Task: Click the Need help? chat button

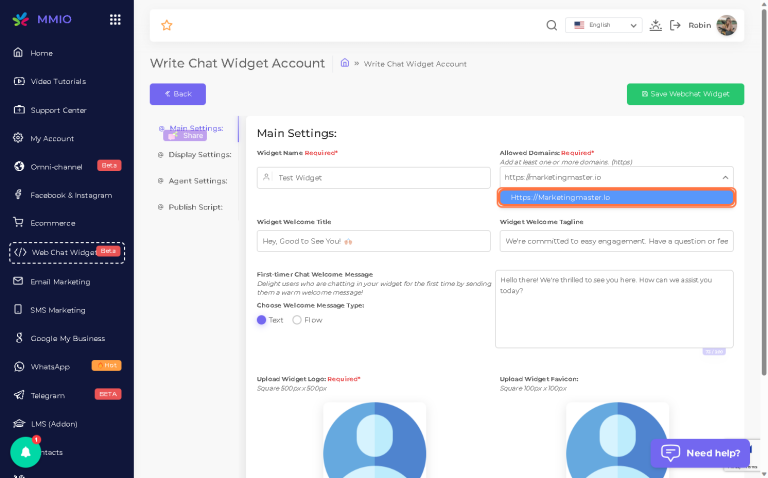Action: pos(700,453)
